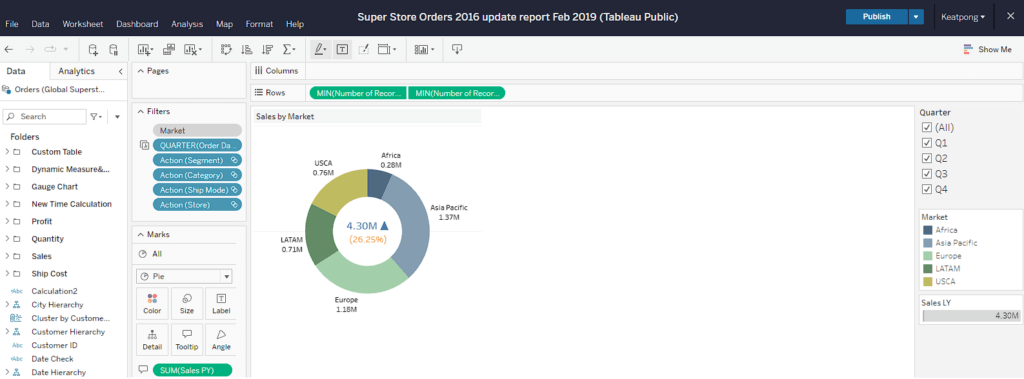Toggle Show mark labels icon
This screenshot has height=379, width=1024.
342,50
